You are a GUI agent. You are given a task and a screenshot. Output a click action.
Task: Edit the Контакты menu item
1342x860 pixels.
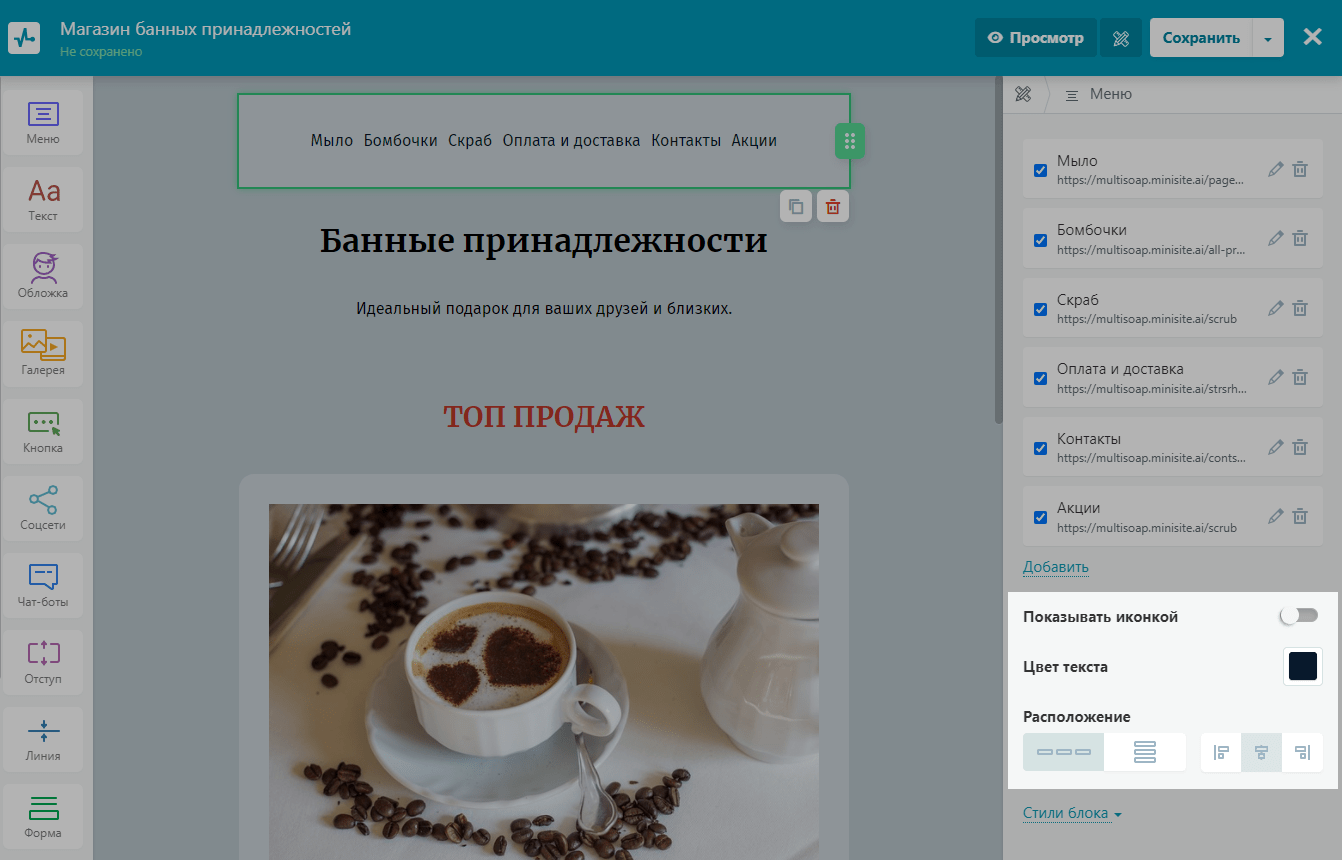pos(1275,447)
